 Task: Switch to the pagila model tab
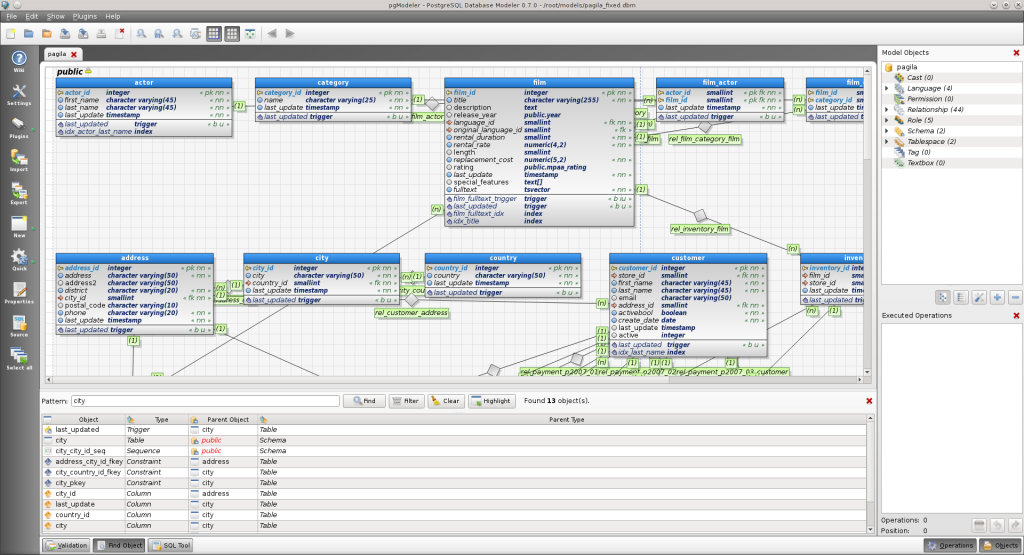coord(56,54)
